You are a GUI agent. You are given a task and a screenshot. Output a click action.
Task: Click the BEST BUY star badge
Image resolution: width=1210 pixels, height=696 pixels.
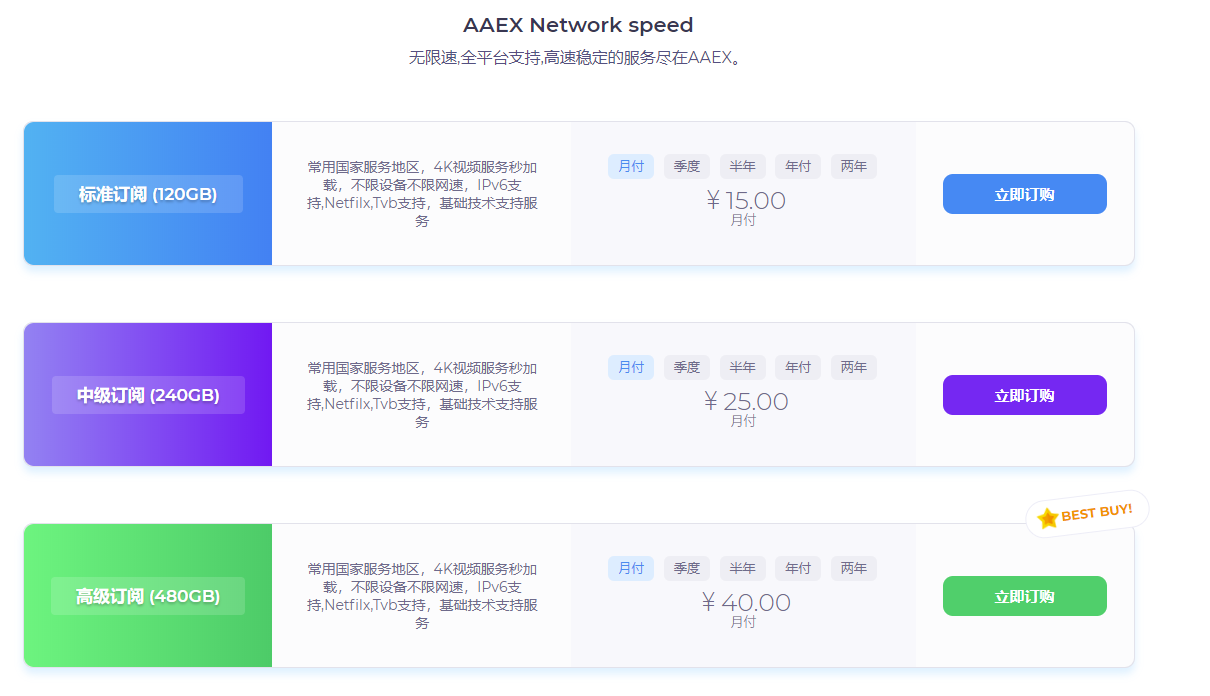1087,514
